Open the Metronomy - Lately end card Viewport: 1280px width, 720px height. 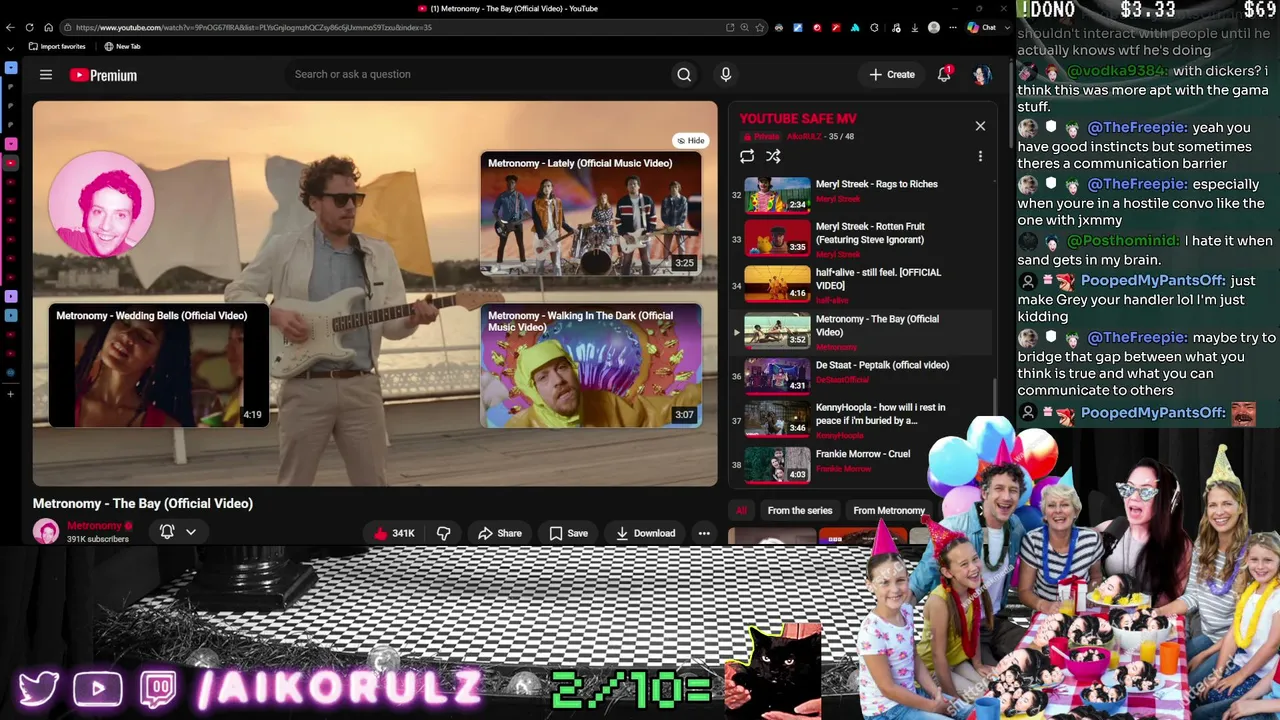point(591,214)
